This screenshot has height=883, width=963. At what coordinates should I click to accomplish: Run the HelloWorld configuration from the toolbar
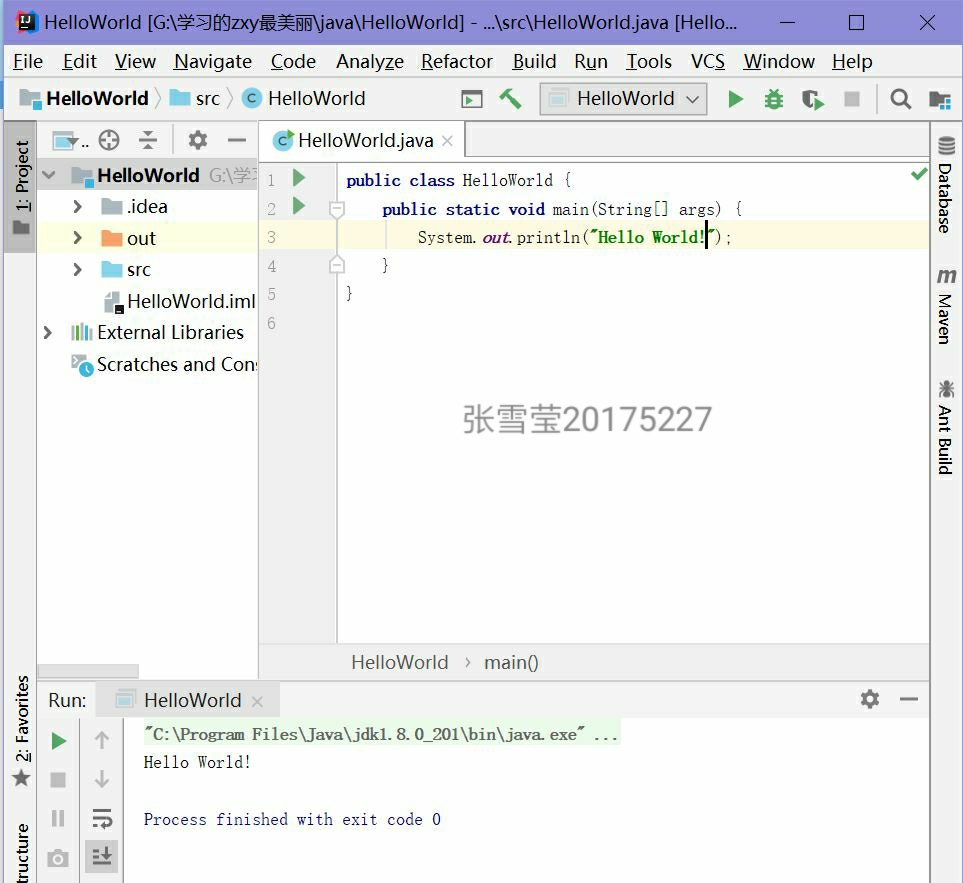click(735, 99)
